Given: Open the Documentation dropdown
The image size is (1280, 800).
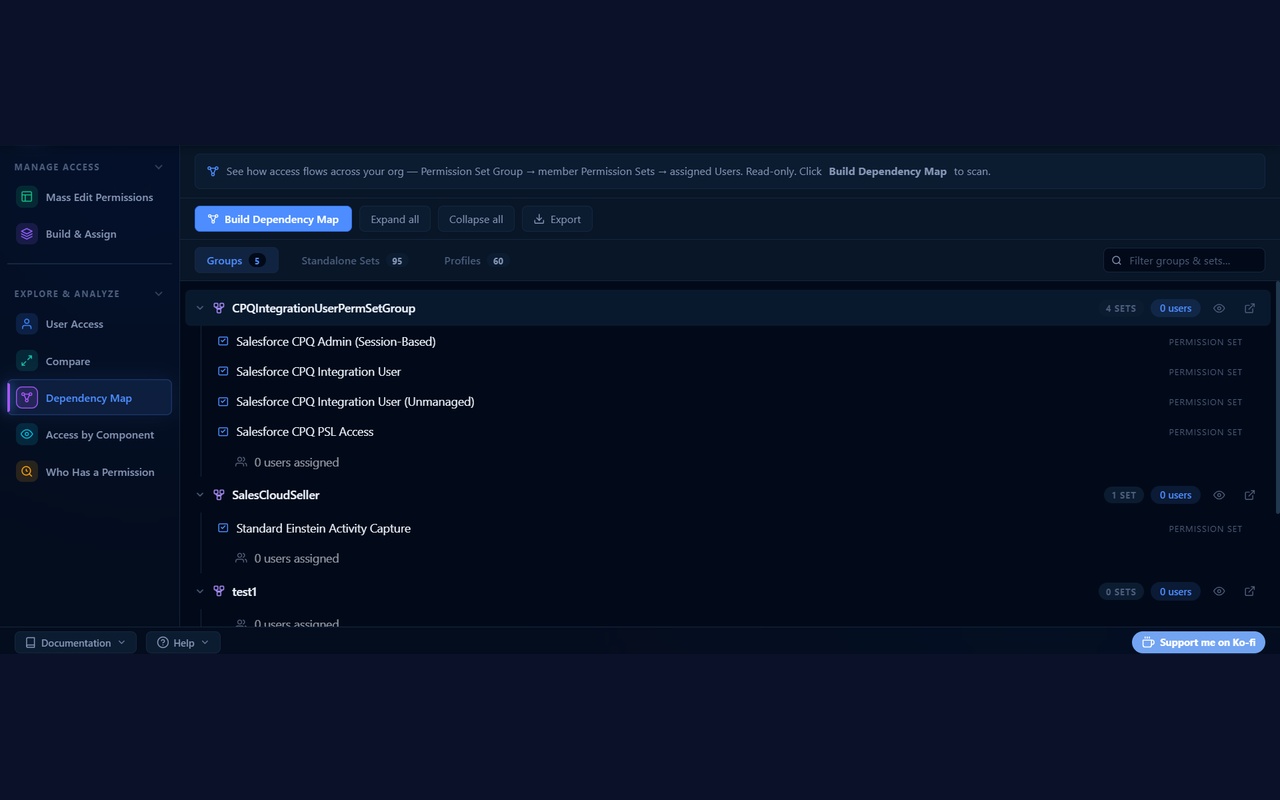Looking at the screenshot, I should pyautogui.click(x=76, y=643).
